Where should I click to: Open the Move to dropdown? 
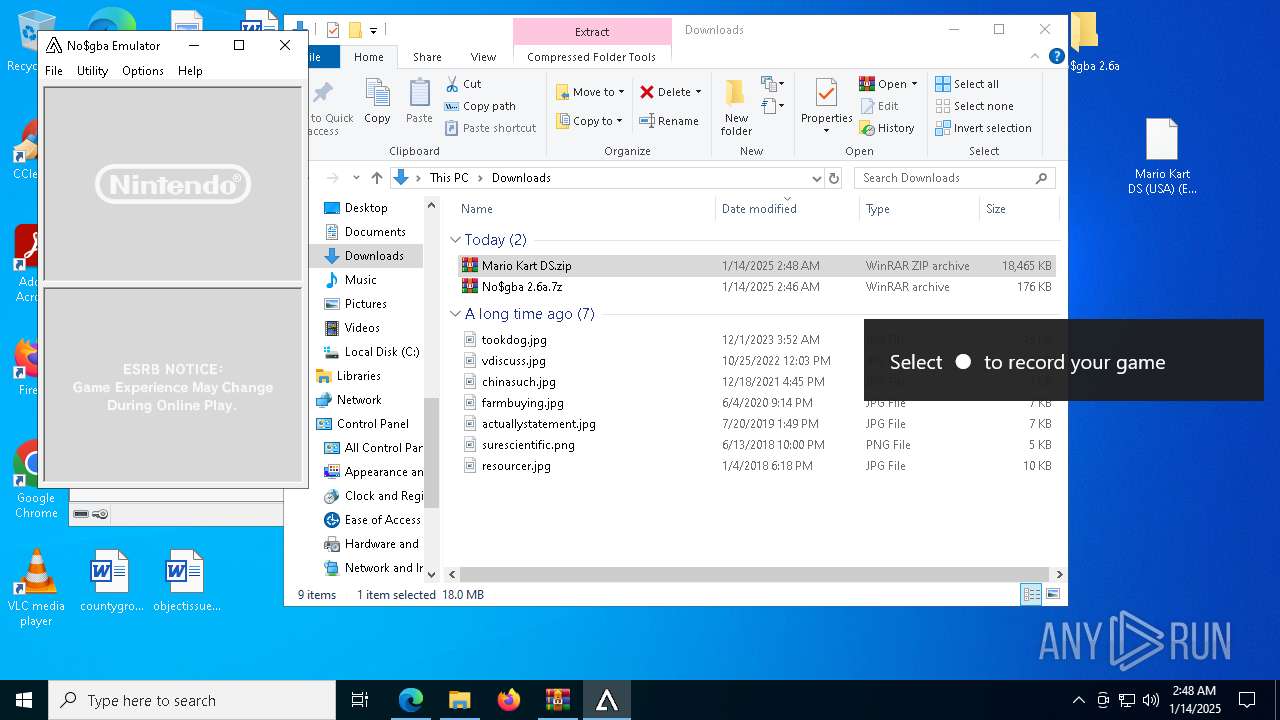click(590, 92)
